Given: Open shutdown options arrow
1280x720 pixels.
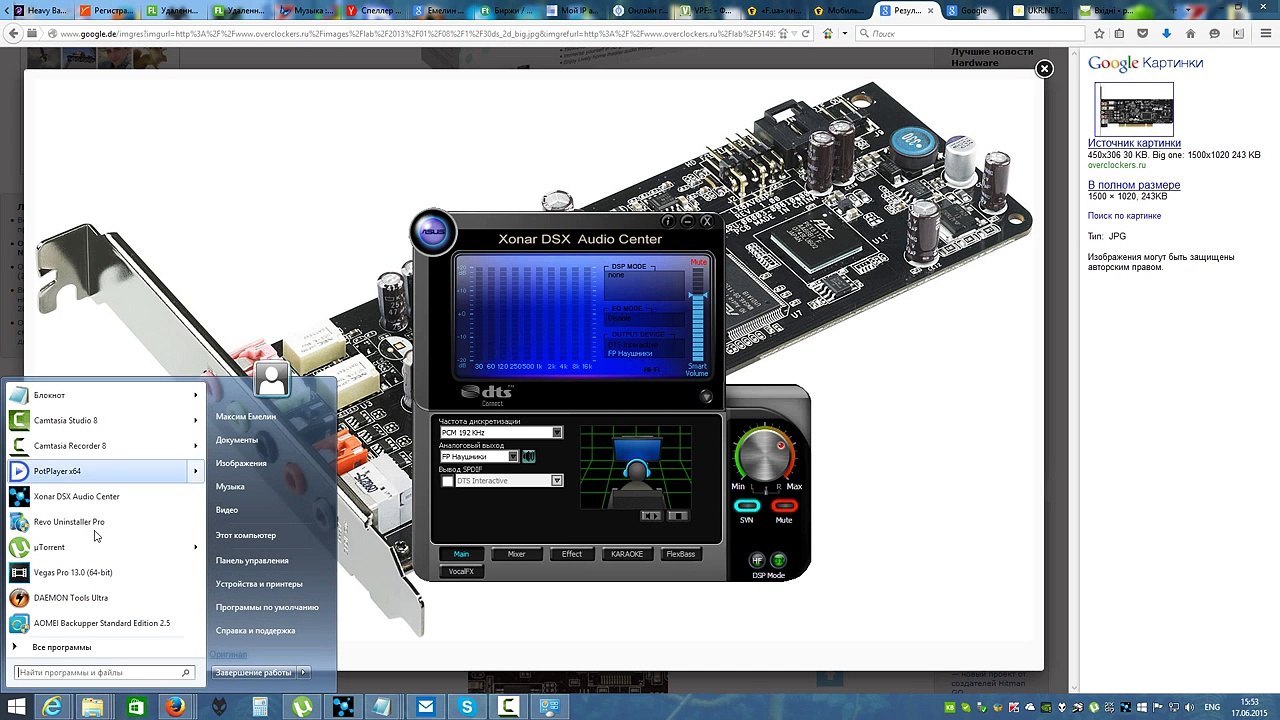Looking at the screenshot, I should [x=303, y=673].
